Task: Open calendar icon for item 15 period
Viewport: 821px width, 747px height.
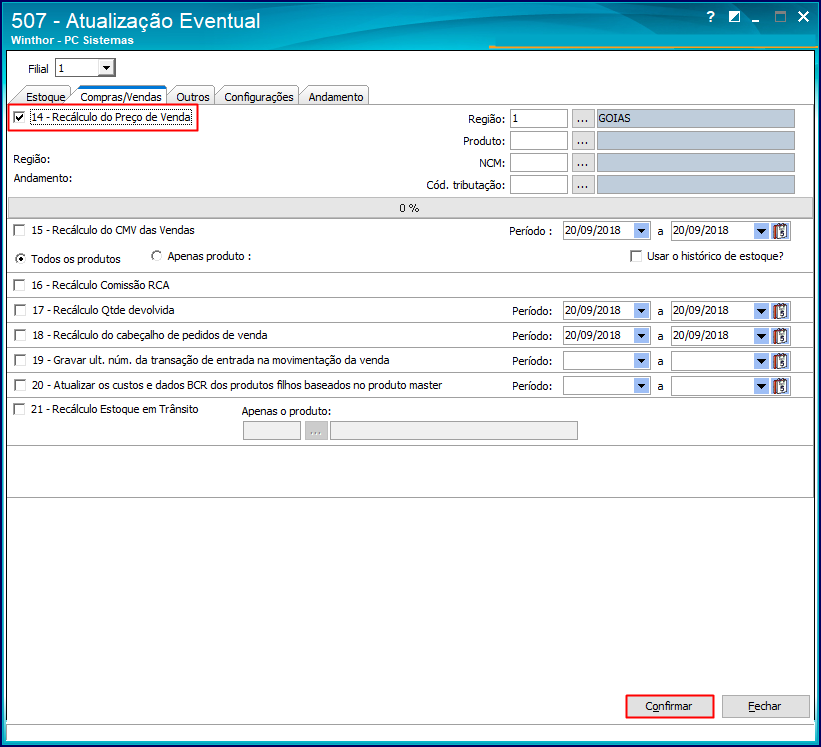Action: (780, 231)
